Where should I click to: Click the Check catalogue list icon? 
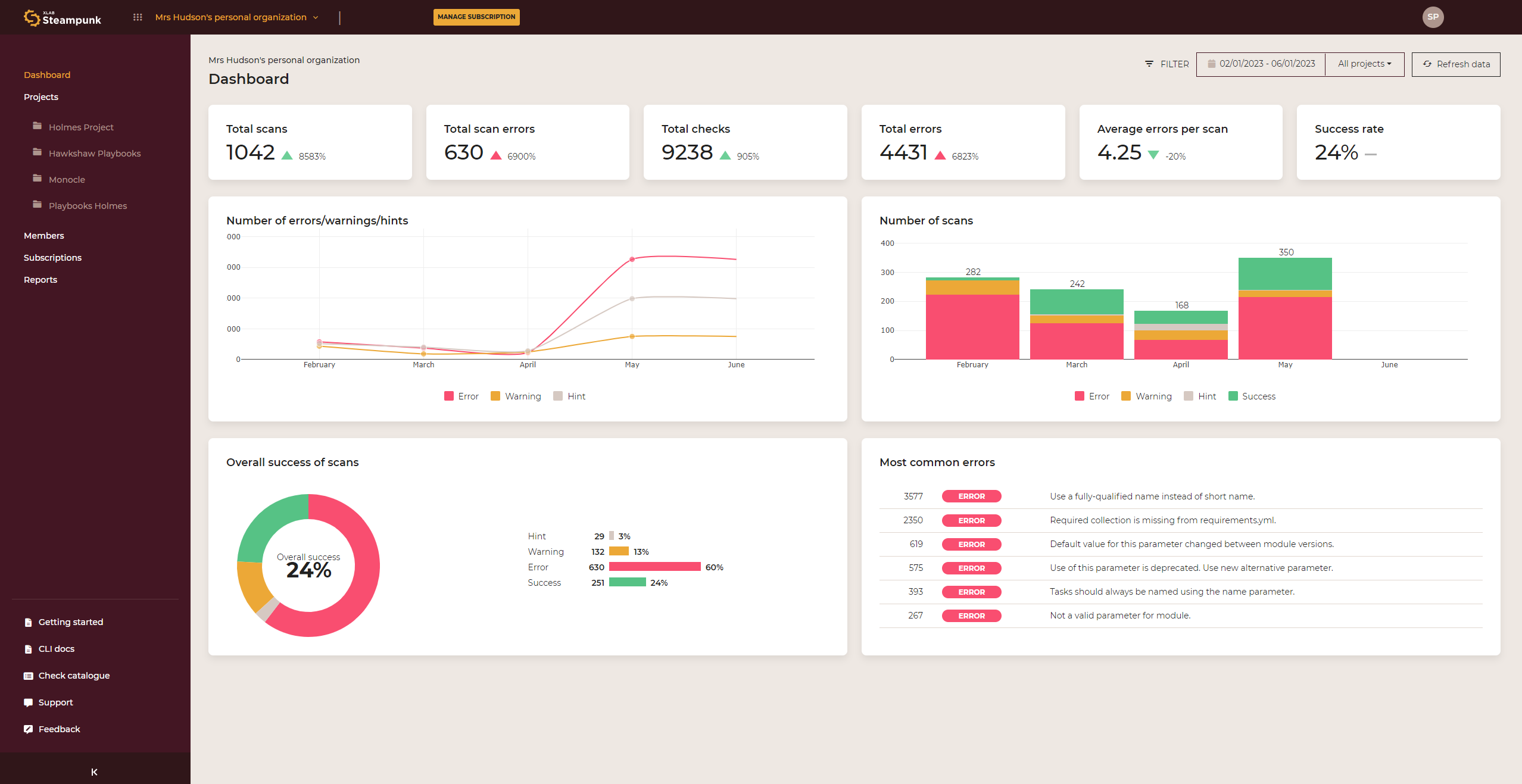click(28, 676)
